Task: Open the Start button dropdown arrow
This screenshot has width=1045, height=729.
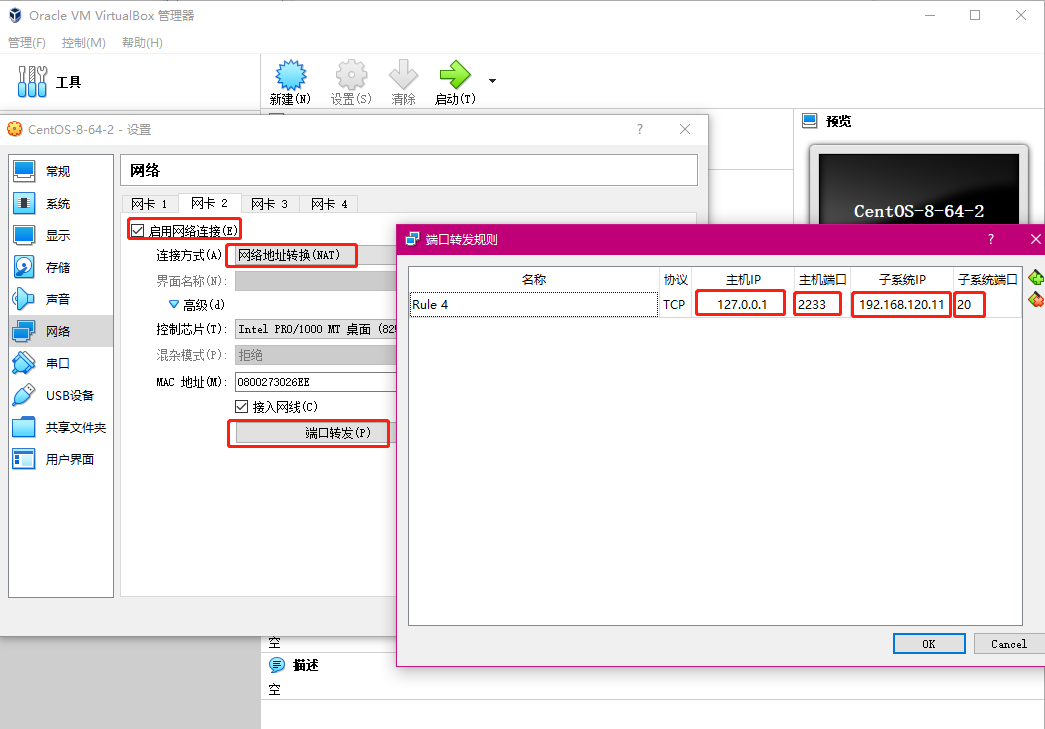Action: (493, 81)
